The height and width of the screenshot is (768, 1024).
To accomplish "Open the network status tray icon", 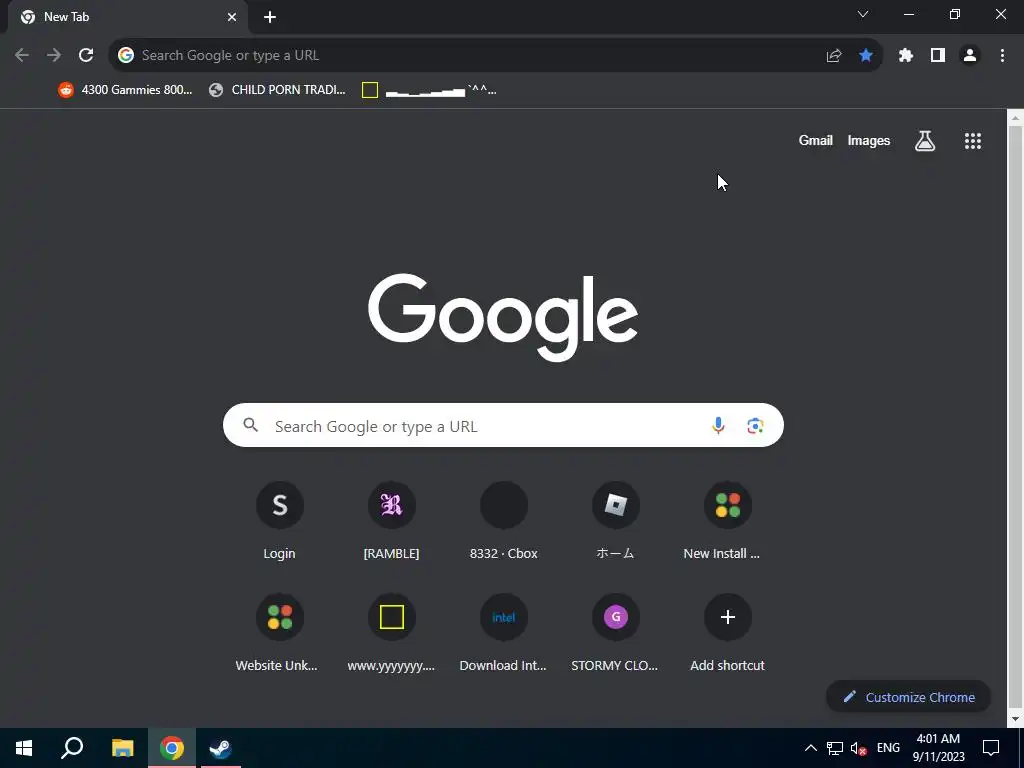I will tap(835, 748).
